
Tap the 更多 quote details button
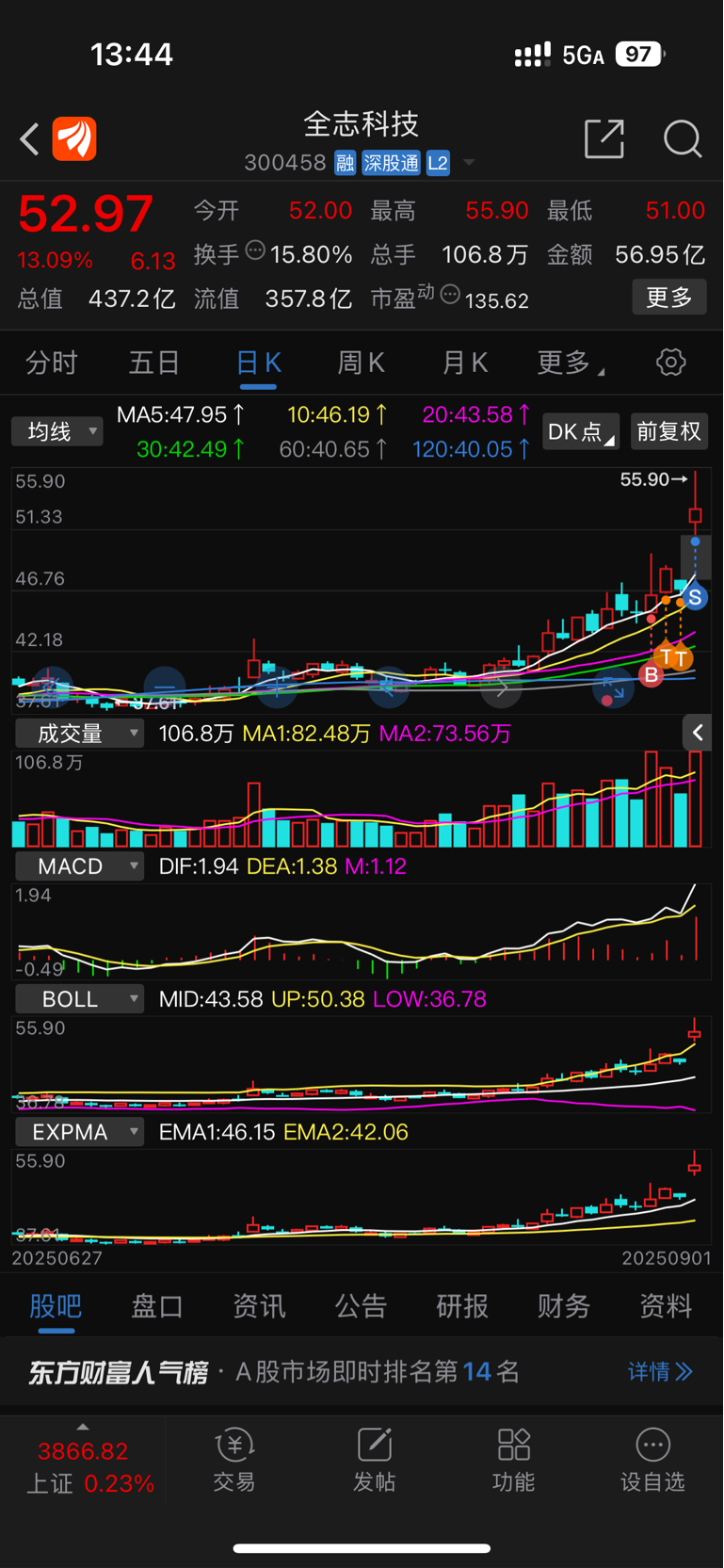(669, 298)
